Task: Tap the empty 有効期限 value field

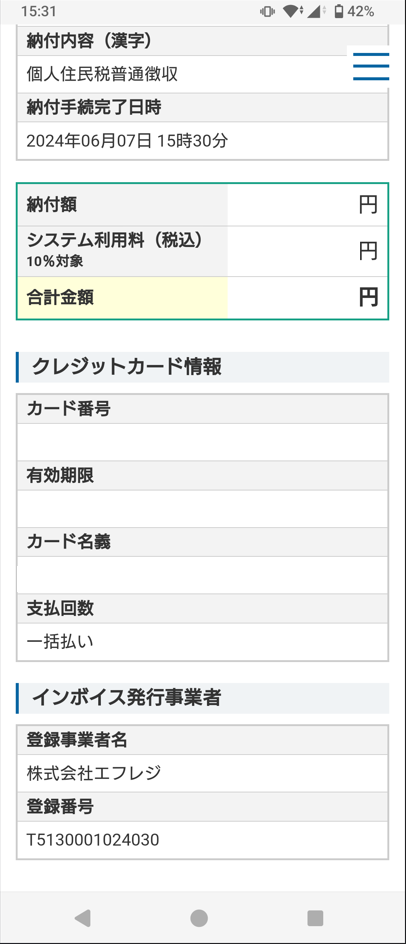Action: point(202,509)
